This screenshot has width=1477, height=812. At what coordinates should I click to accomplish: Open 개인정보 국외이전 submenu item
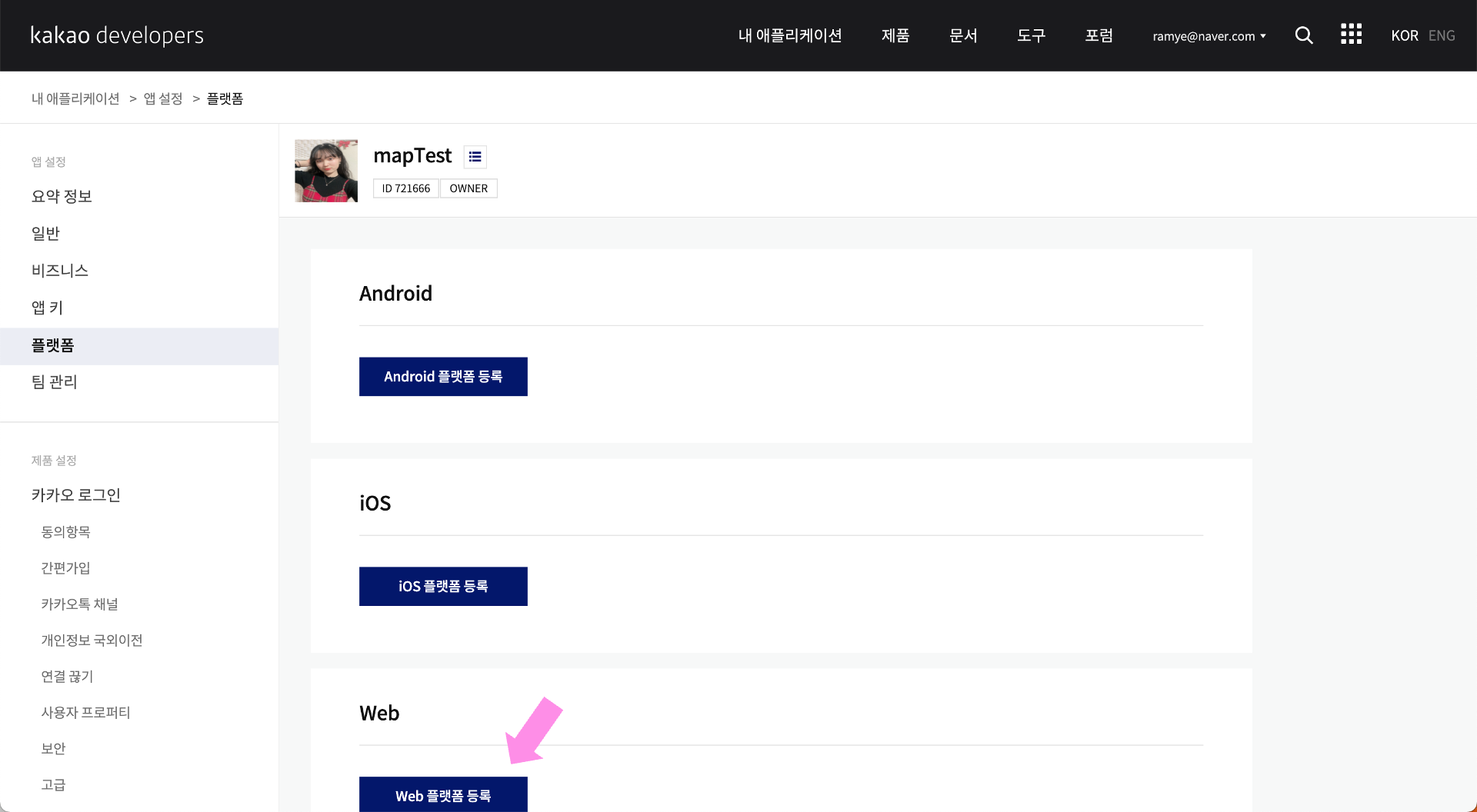pyautogui.click(x=92, y=640)
